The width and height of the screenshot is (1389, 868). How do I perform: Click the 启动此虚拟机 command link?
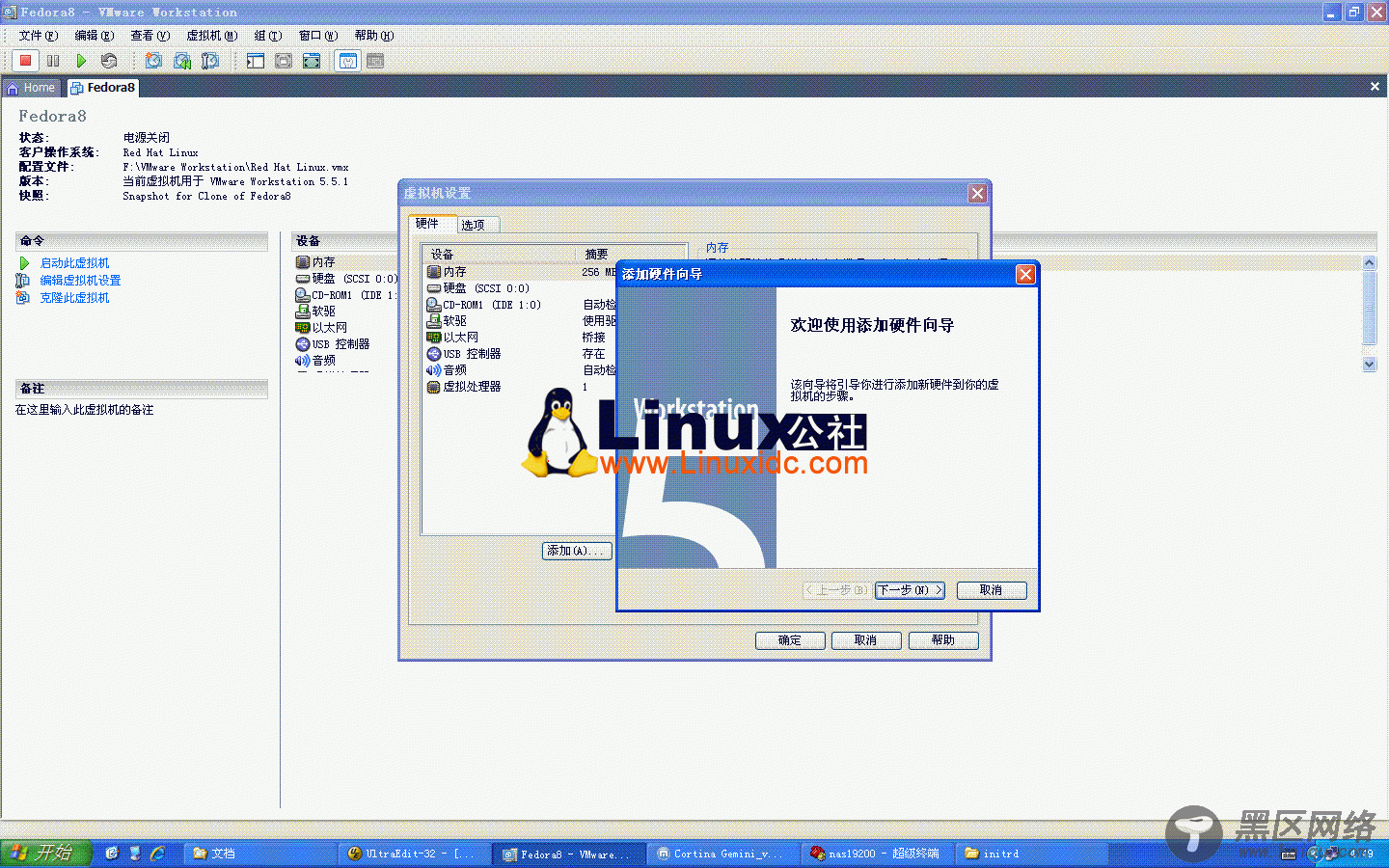(x=74, y=263)
